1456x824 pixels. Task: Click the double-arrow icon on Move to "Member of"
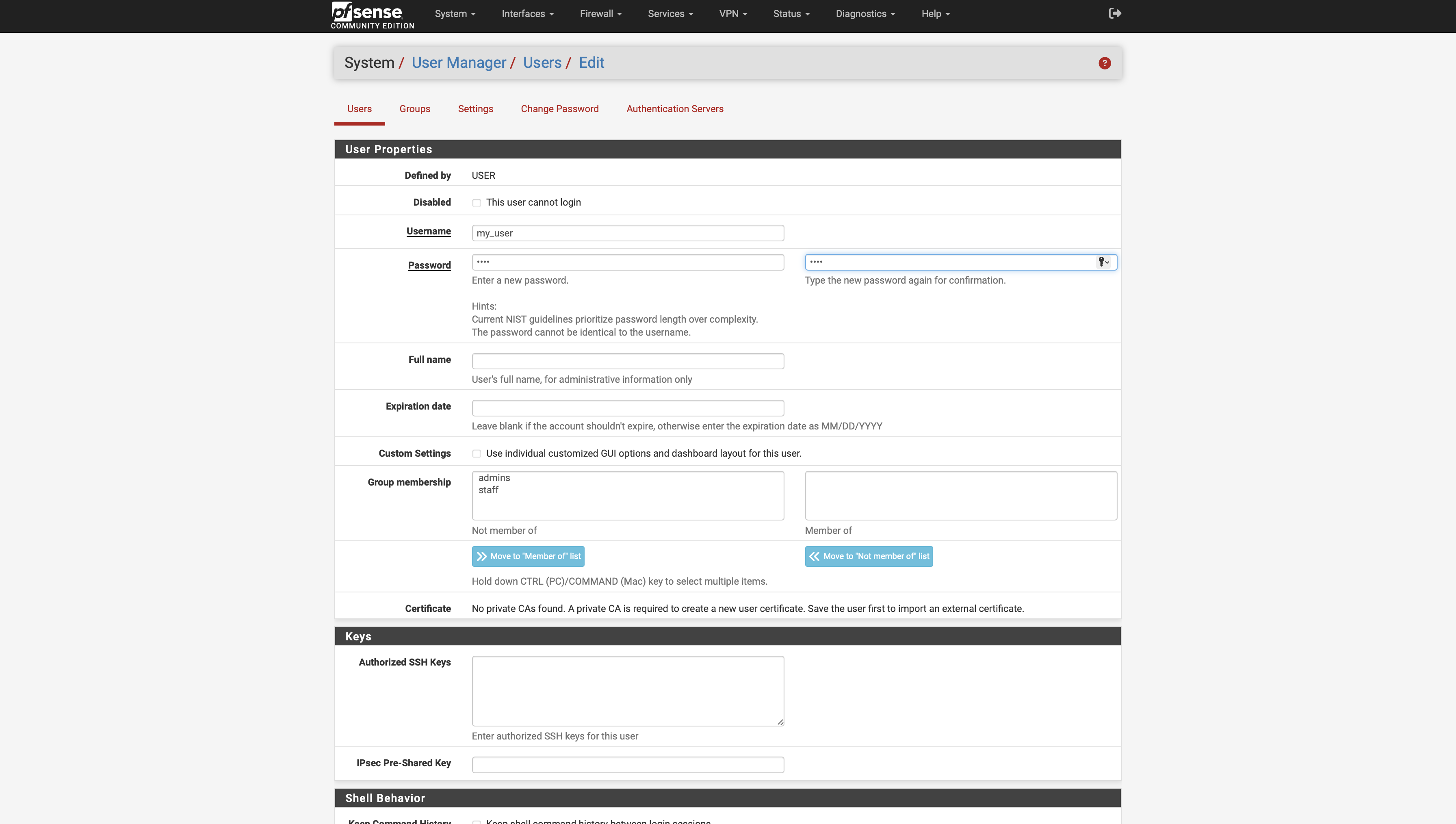pos(481,556)
